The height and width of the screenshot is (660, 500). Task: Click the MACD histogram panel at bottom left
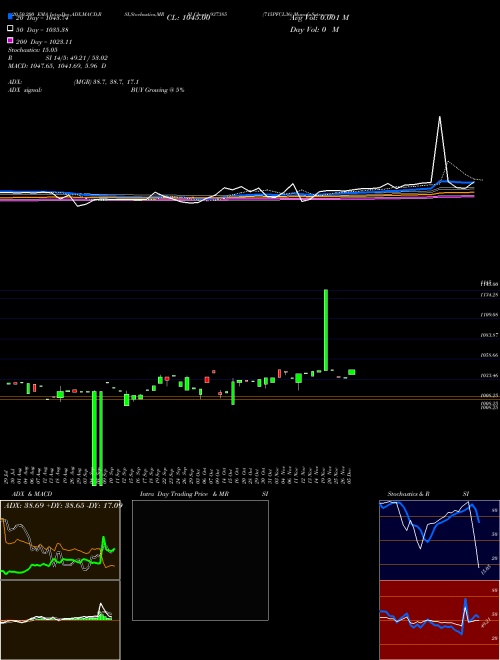pos(60,620)
